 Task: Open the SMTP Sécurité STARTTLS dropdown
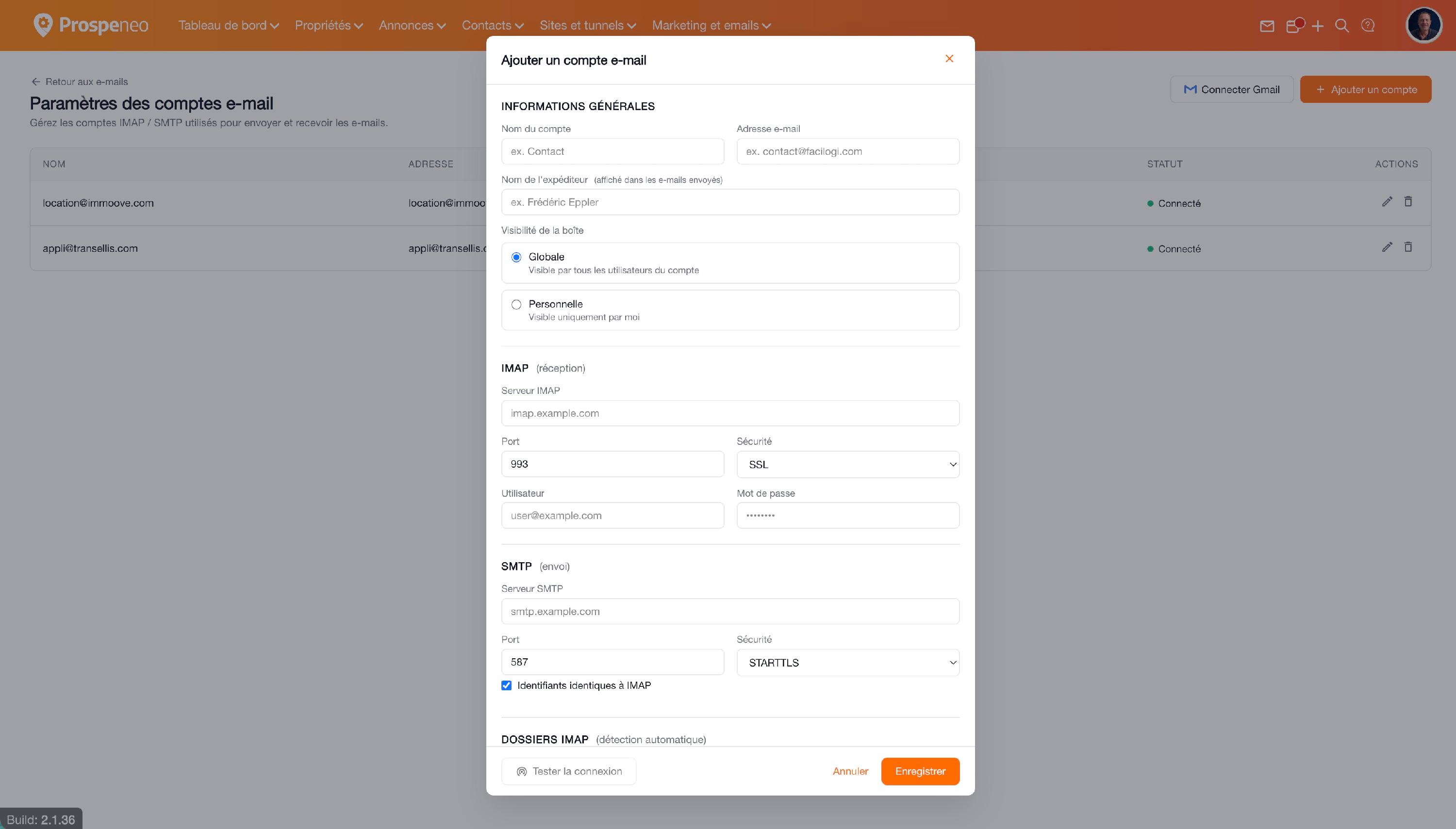tap(847, 663)
